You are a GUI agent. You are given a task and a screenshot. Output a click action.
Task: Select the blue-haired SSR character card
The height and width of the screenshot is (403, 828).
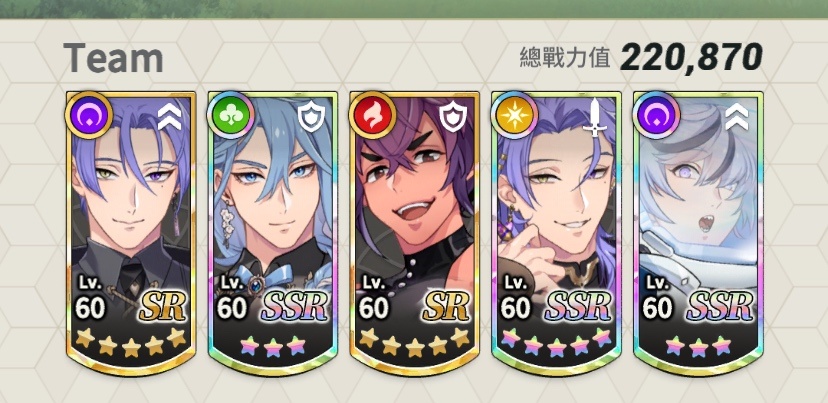272,233
